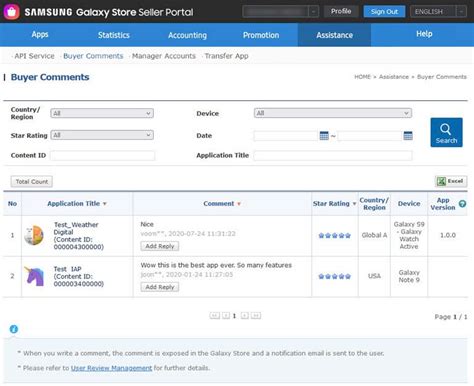Open the Help menu
Screen dimensions: 474x386
424,34
